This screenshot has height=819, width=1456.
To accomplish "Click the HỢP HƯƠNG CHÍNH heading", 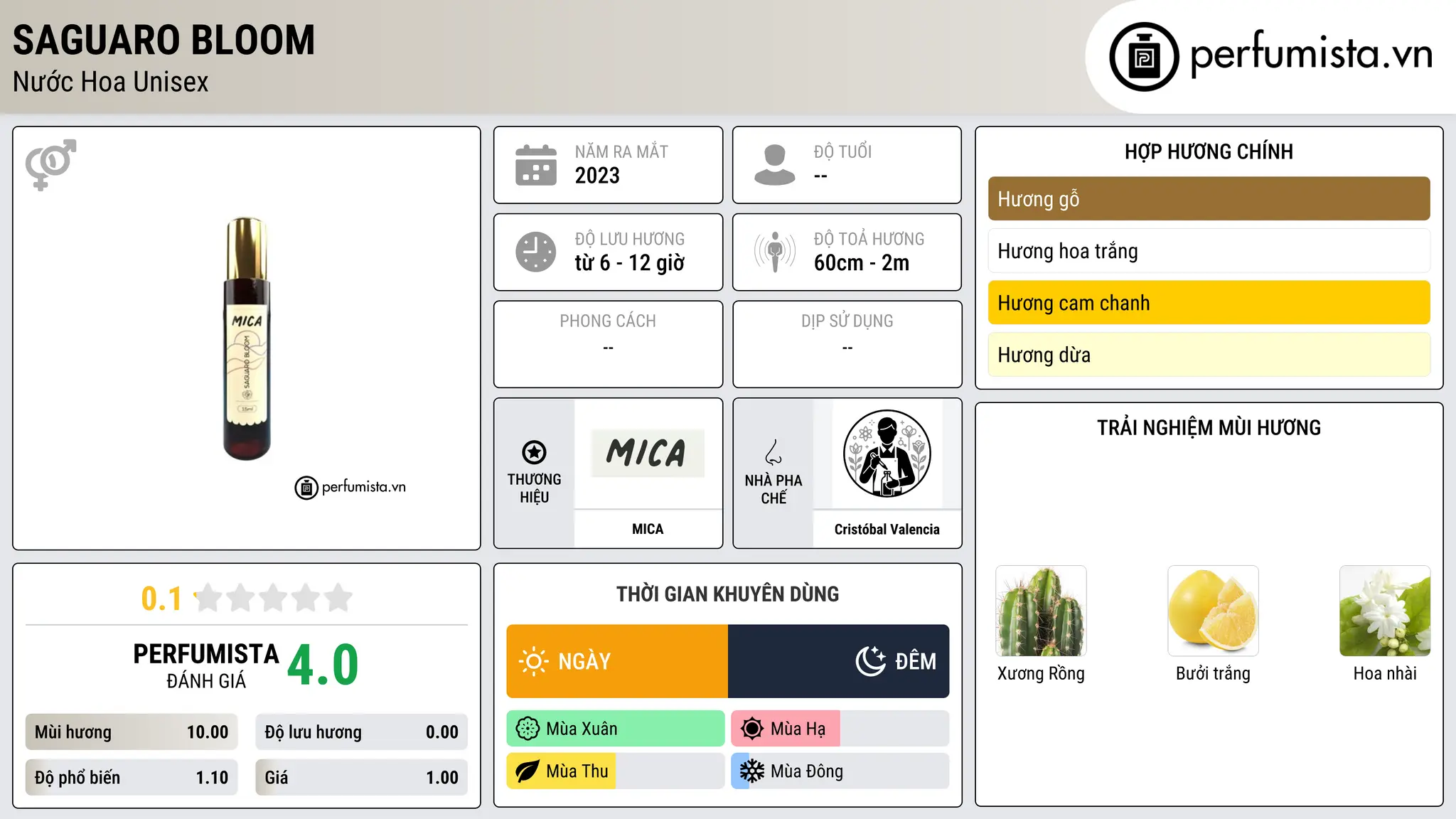I will pyautogui.click(x=1209, y=151).
